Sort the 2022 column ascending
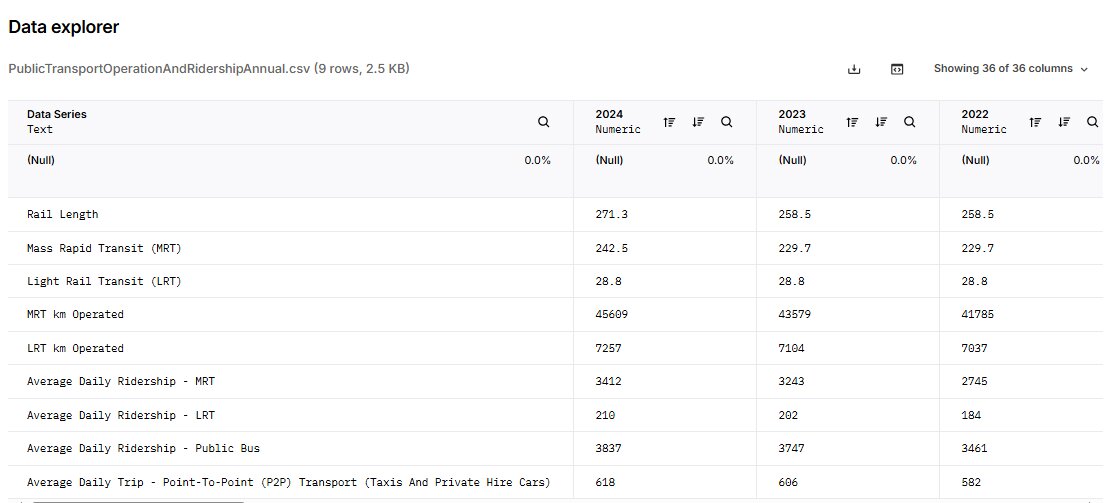The height and width of the screenshot is (503, 1109). click(1035, 122)
